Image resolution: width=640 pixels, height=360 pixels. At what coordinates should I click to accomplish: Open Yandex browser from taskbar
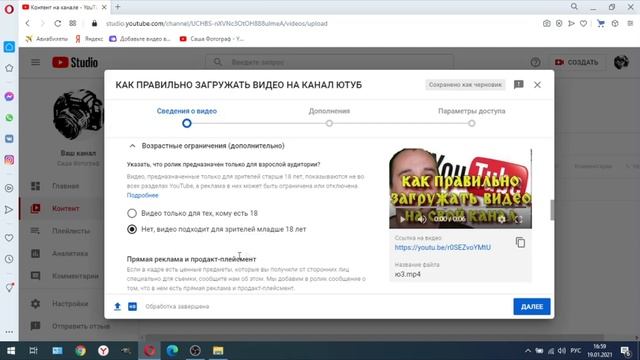pyautogui.click(x=103, y=350)
